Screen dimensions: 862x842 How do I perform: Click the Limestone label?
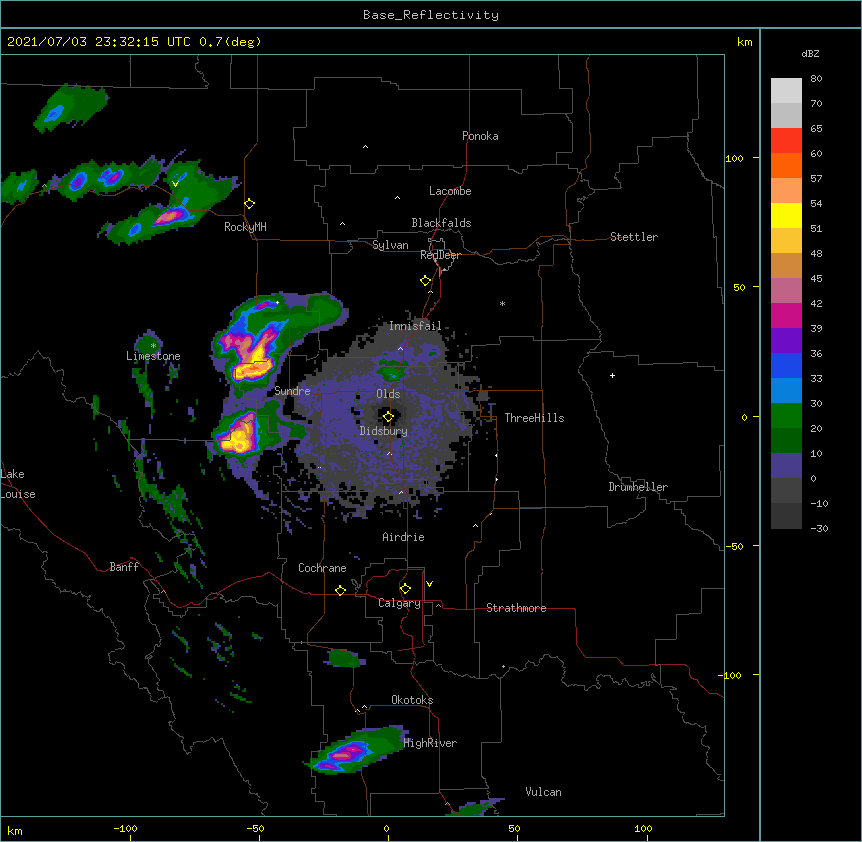(x=153, y=356)
